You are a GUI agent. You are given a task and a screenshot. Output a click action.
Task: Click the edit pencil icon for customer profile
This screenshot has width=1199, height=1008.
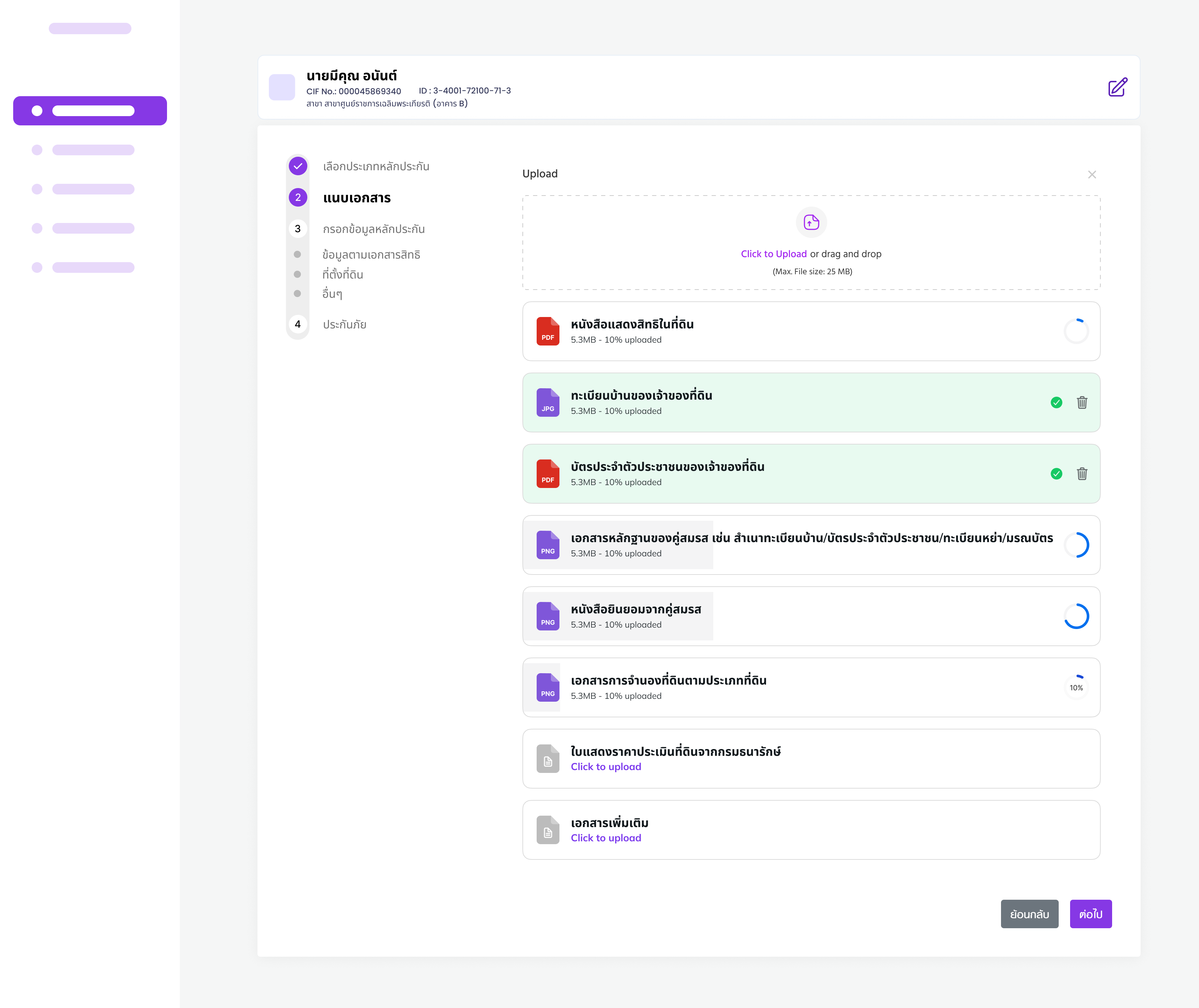[x=1117, y=87]
